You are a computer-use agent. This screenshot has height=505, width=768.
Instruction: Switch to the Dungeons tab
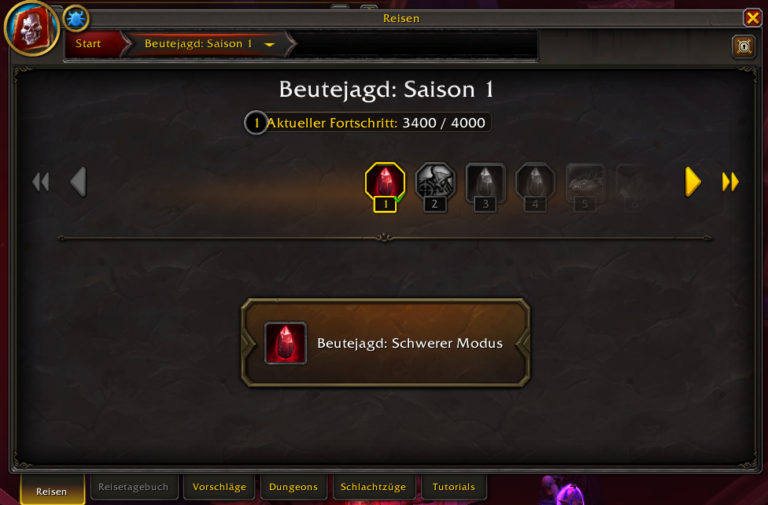tap(293, 487)
